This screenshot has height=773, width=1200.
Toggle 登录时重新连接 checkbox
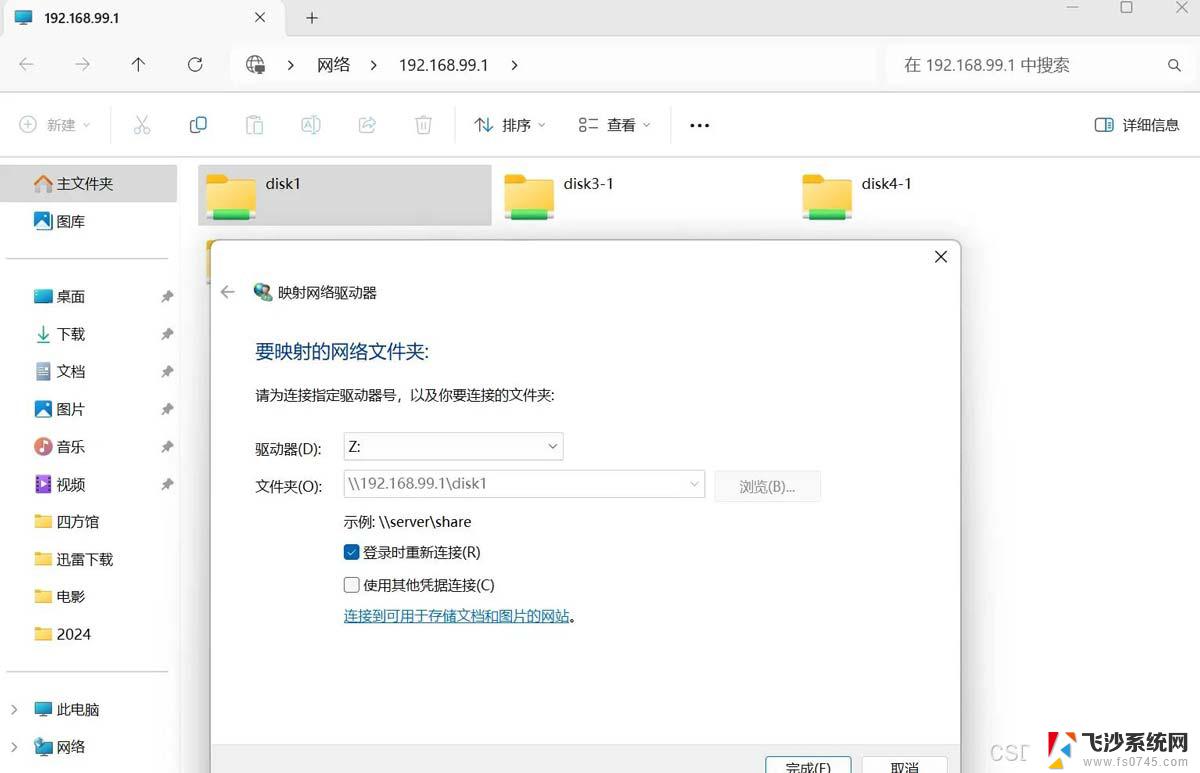351,552
